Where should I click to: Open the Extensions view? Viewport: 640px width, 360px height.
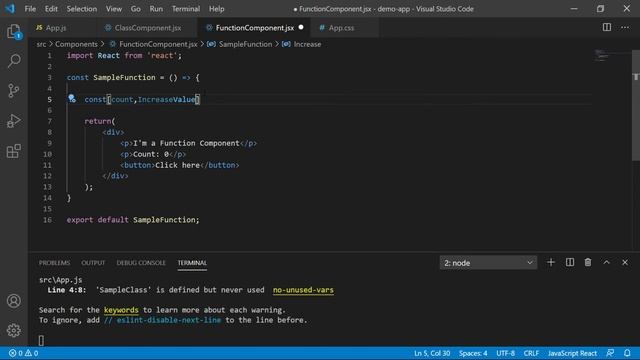pyautogui.click(x=13, y=151)
